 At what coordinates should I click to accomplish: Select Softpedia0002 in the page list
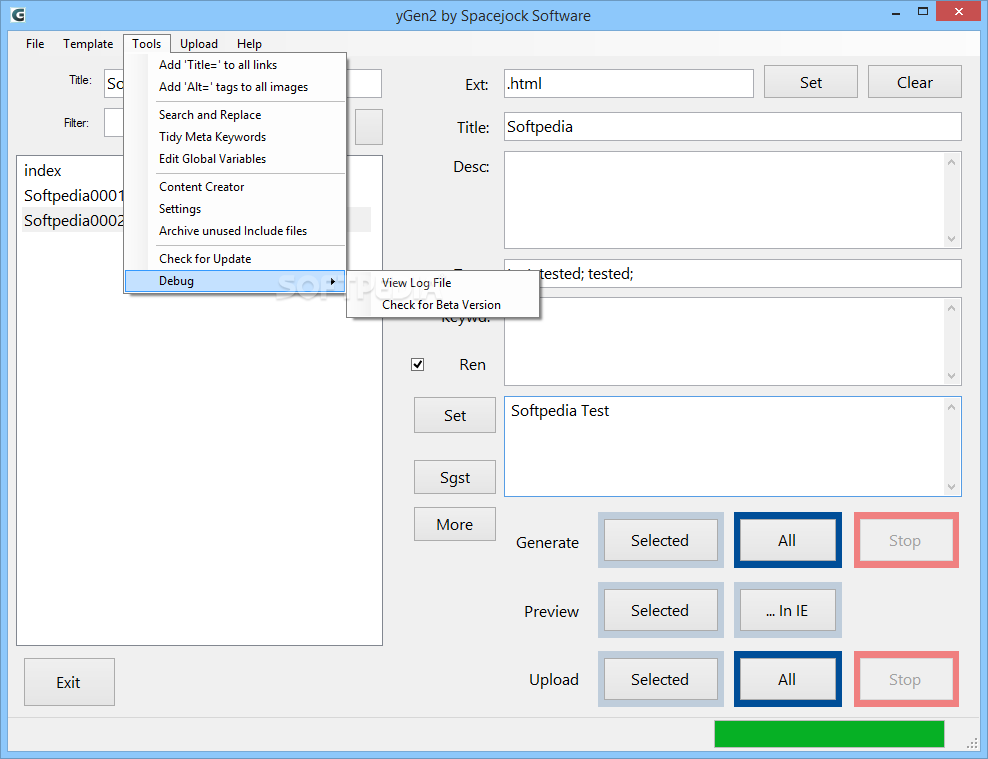tap(72, 220)
